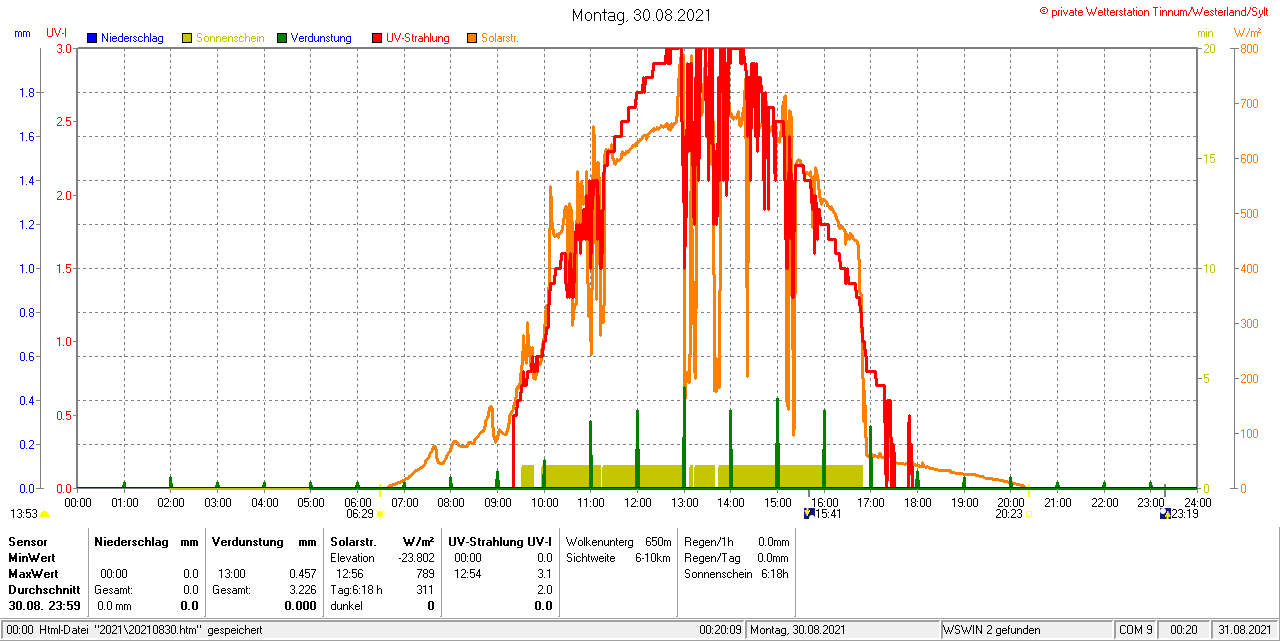Click the Solarstr. W/m² column header
The width and height of the screenshot is (1280, 641).
click(x=382, y=541)
